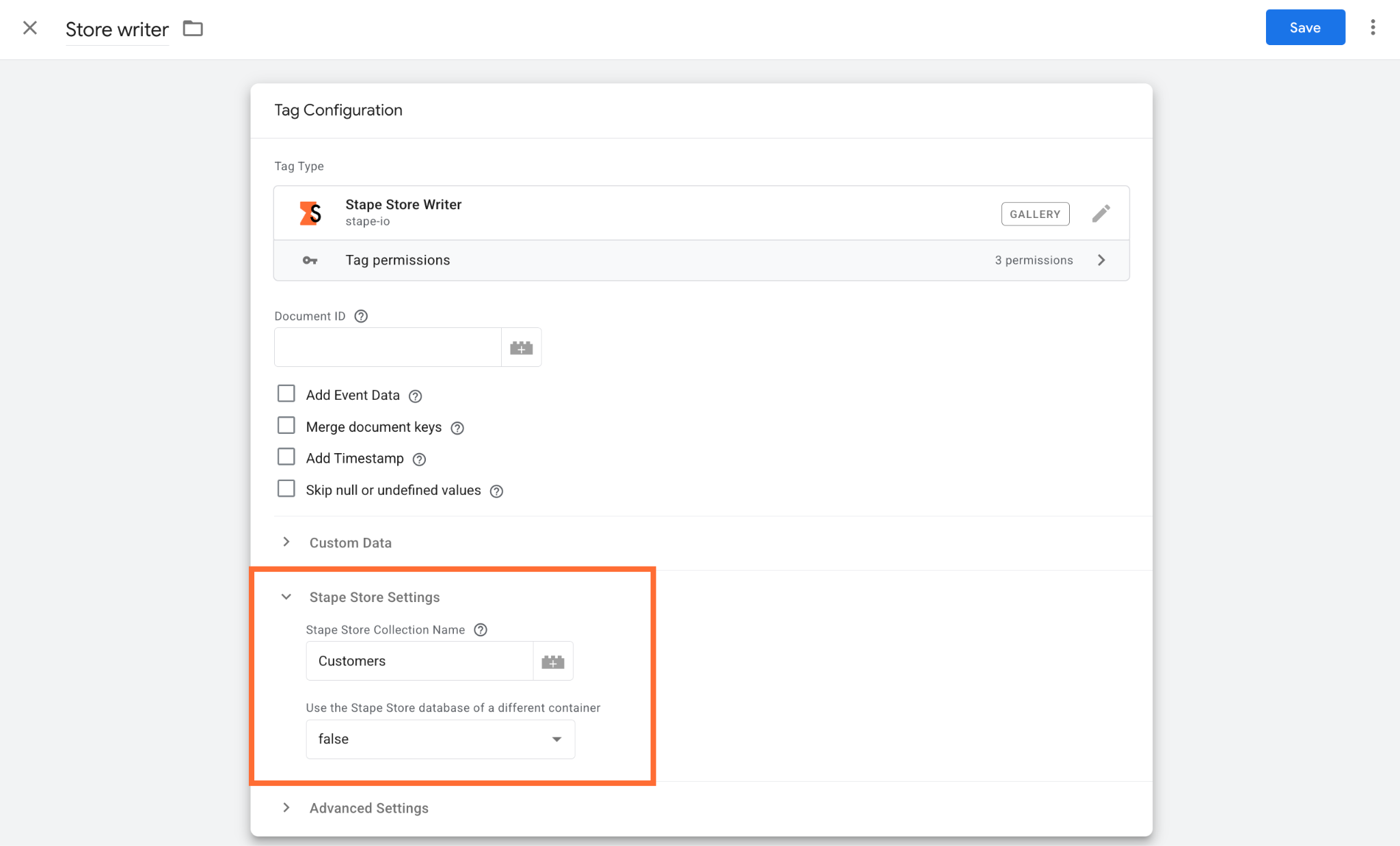Image resolution: width=1400 pixels, height=846 pixels.
Task: Click the GALLERY badge
Action: pyautogui.click(x=1035, y=214)
